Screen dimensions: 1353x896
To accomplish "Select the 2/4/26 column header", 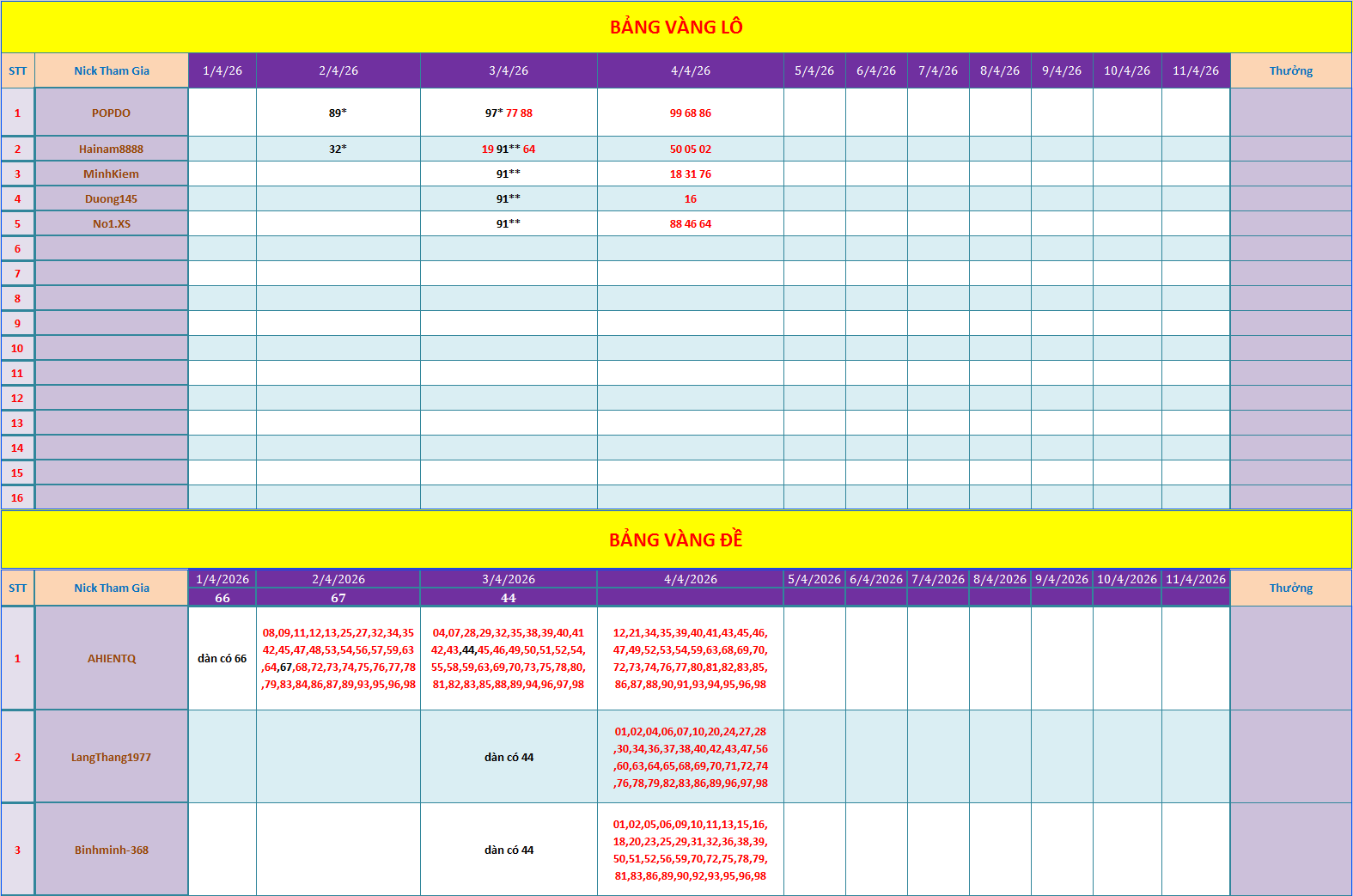I will pyautogui.click(x=338, y=70).
